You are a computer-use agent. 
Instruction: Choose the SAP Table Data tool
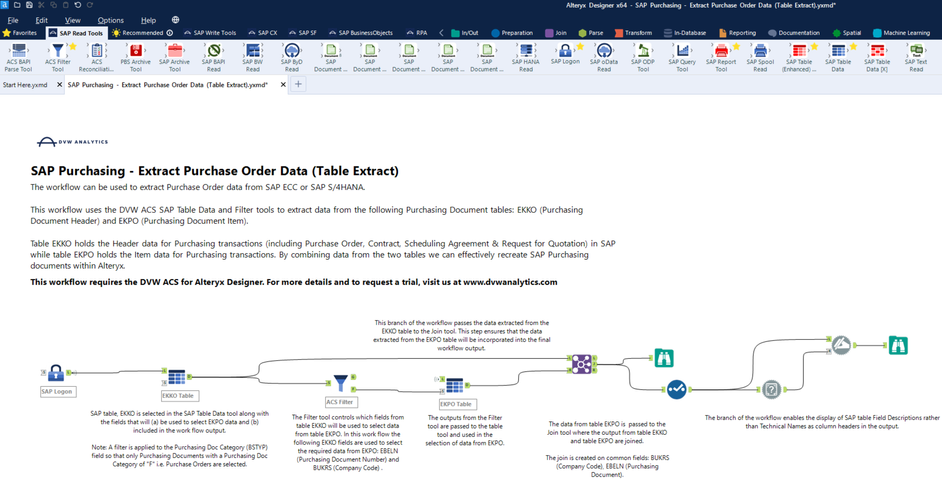coord(839,58)
